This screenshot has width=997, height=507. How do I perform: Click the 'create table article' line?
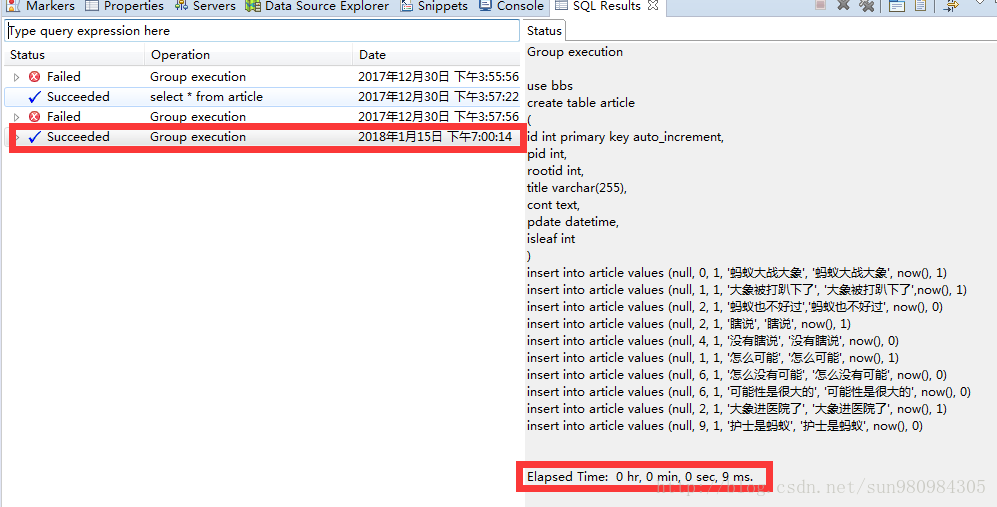click(581, 103)
